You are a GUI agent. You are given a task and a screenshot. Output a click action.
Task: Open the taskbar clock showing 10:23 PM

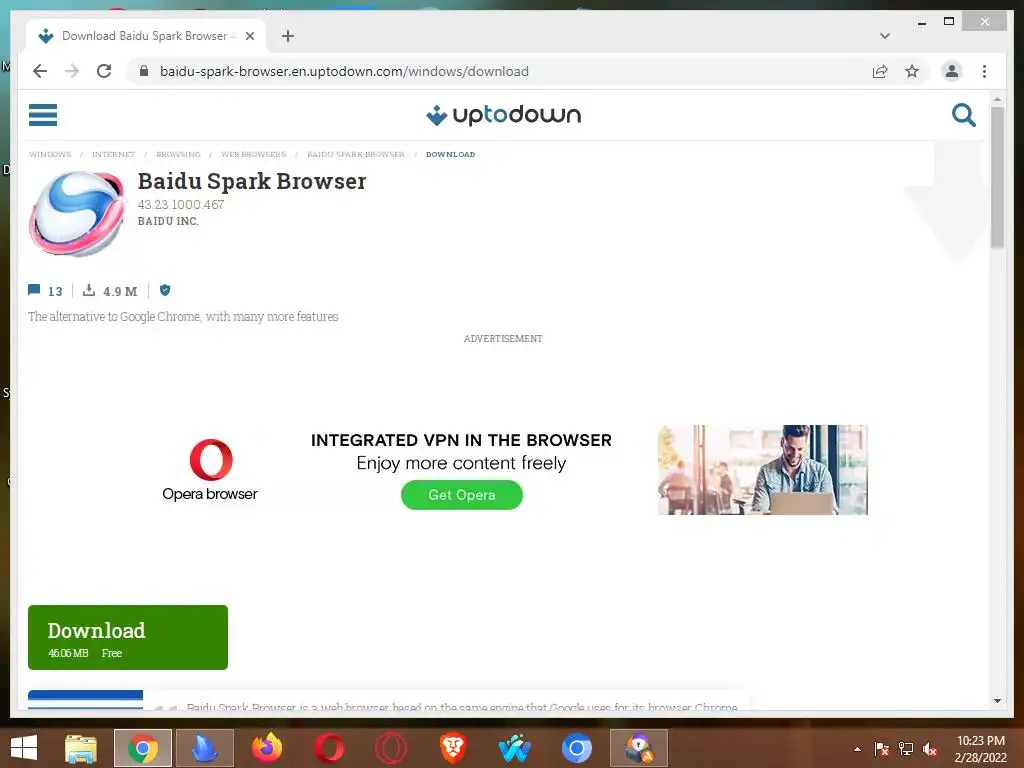tap(980, 749)
